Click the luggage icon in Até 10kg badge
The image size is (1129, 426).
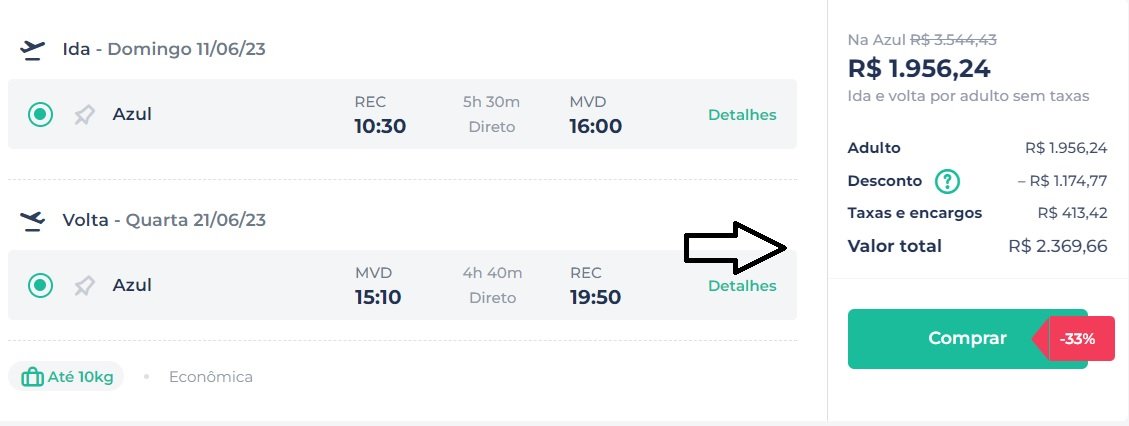click(x=32, y=377)
